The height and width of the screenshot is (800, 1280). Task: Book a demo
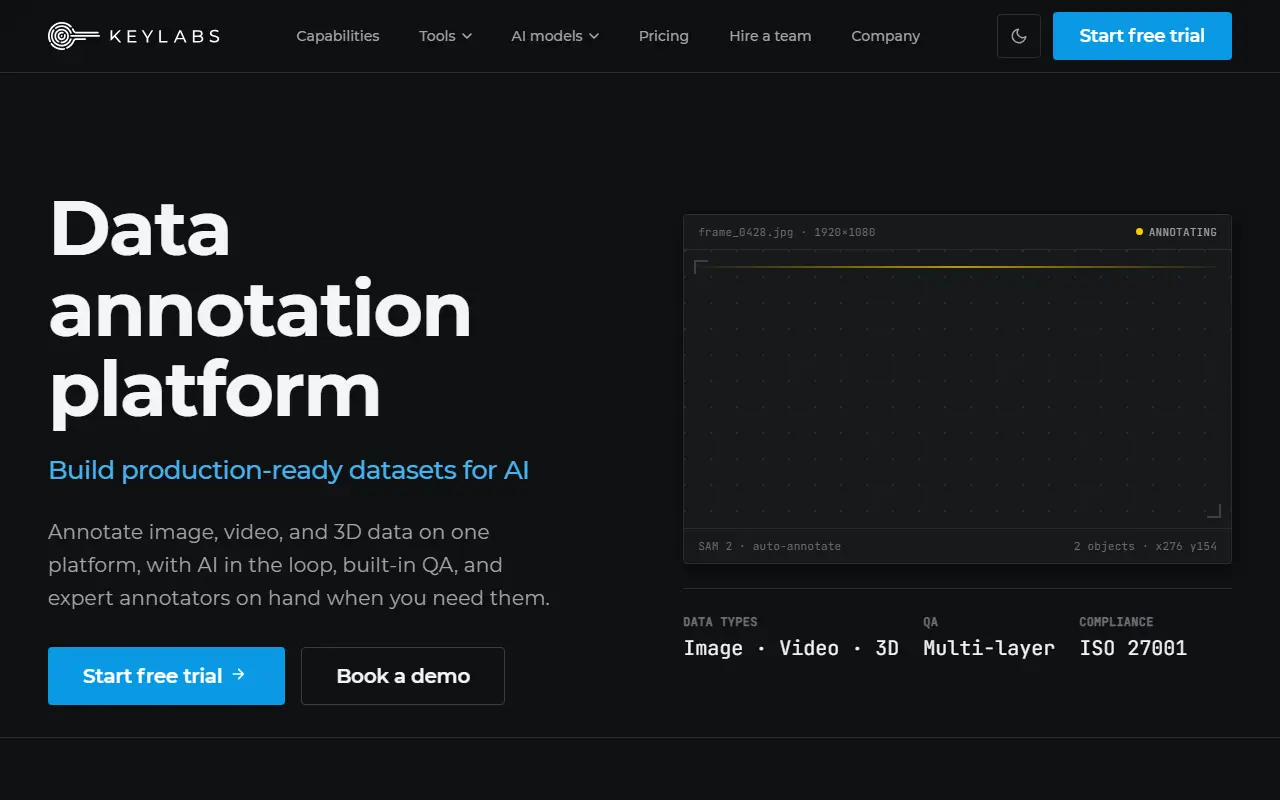click(403, 676)
